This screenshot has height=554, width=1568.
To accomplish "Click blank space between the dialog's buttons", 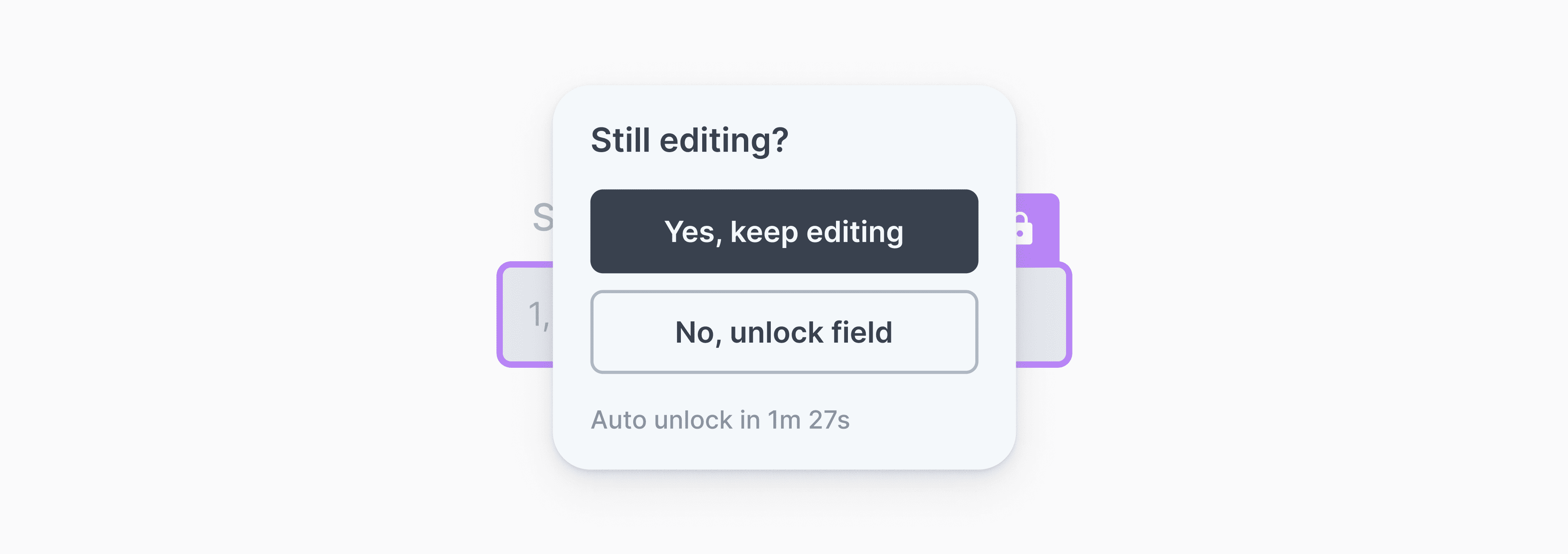I will 784,282.
